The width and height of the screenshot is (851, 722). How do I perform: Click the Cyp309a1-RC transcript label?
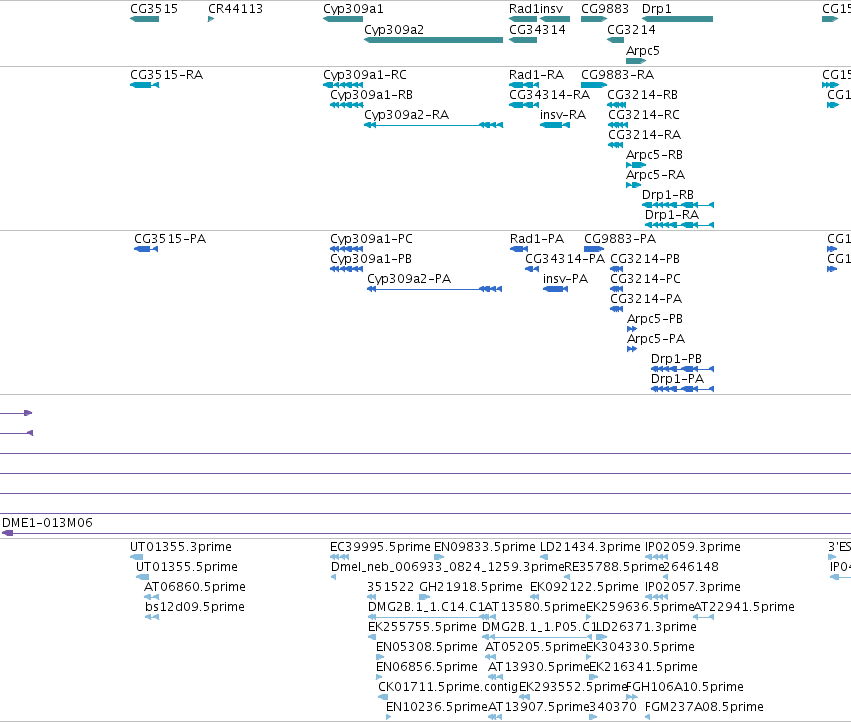pyautogui.click(x=365, y=74)
